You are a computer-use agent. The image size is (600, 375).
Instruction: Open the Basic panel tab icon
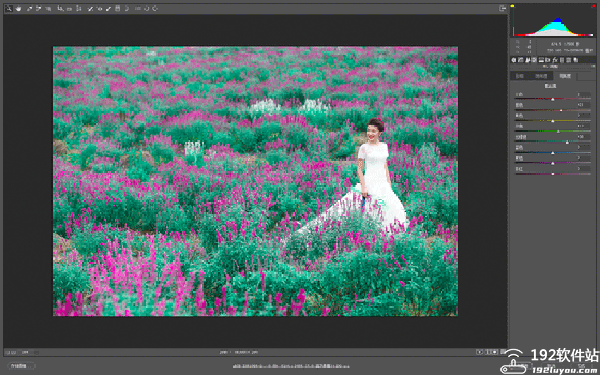[514, 60]
